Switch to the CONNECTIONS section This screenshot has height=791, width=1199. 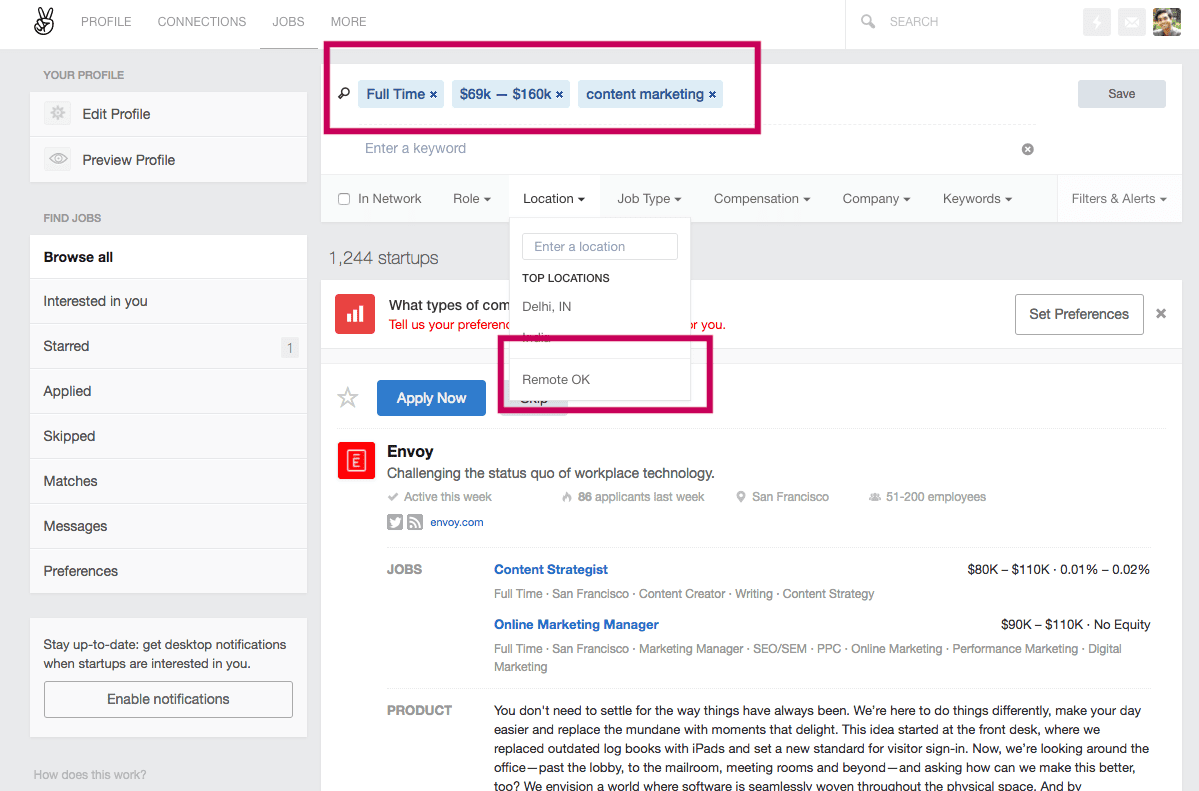201,21
